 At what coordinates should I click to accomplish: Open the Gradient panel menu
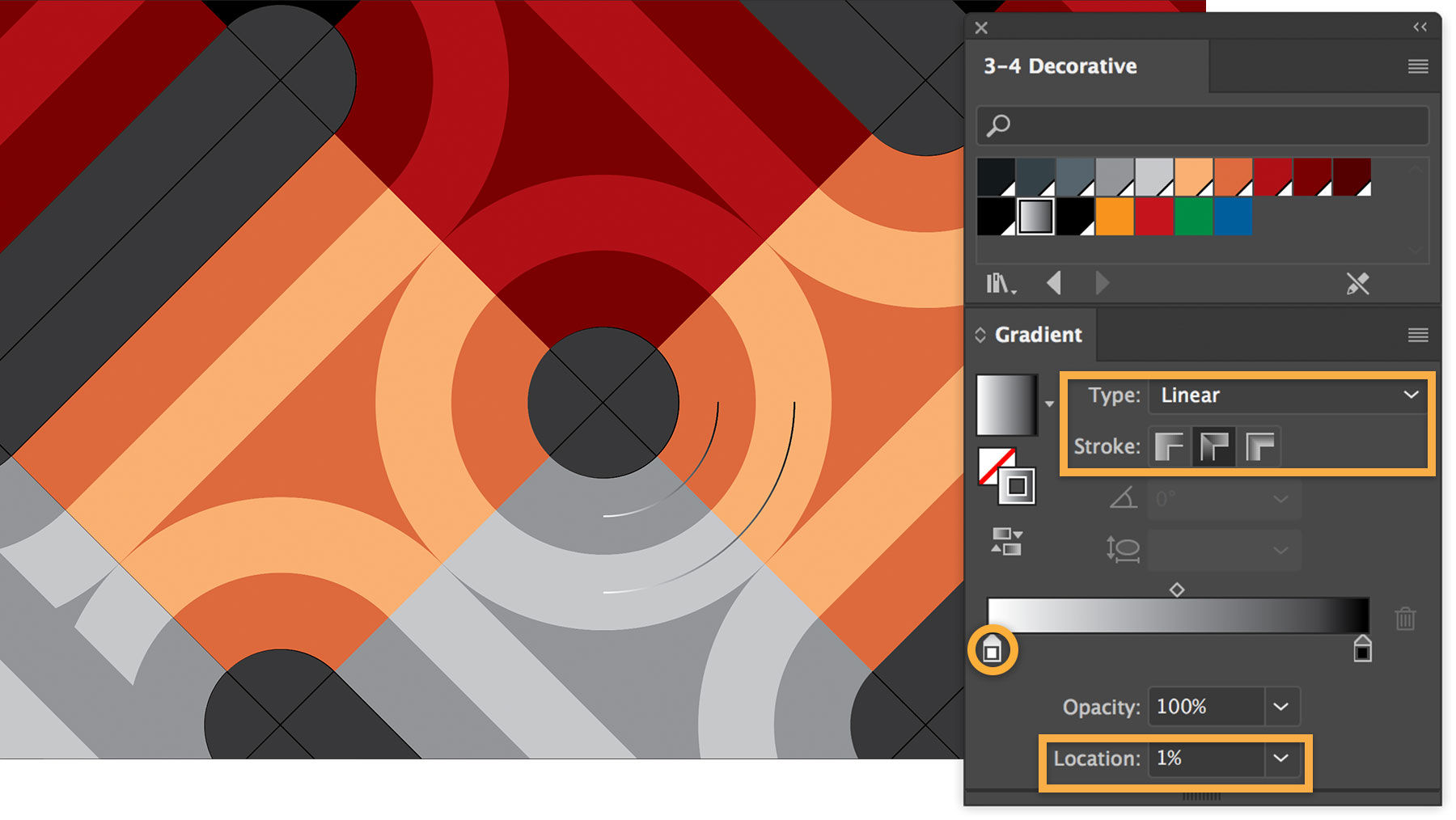click(x=1417, y=335)
